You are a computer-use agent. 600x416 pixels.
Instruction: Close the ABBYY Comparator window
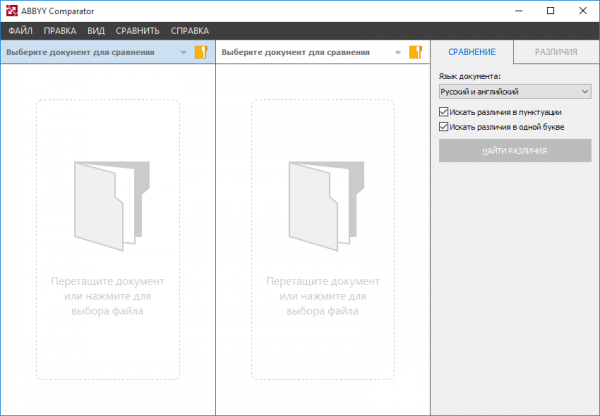[583, 11]
